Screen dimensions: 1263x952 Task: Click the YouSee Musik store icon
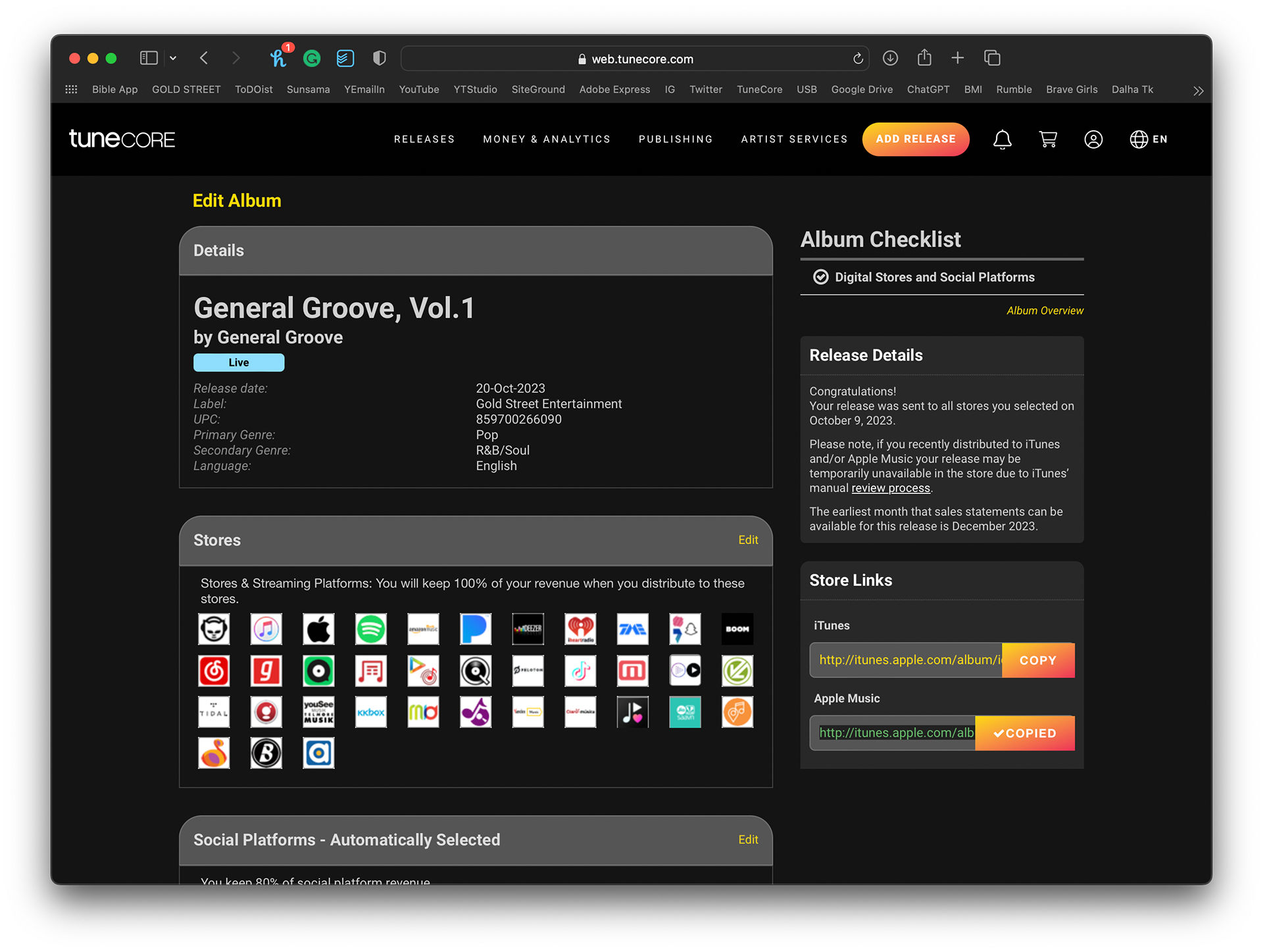point(318,713)
